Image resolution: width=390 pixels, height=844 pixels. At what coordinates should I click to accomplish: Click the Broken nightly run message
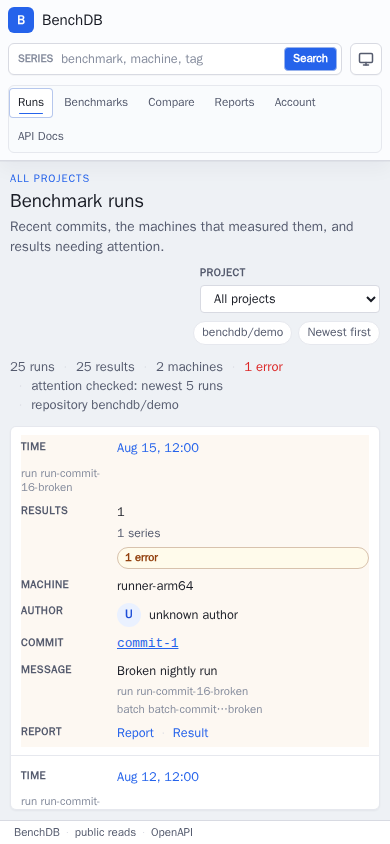(167, 671)
